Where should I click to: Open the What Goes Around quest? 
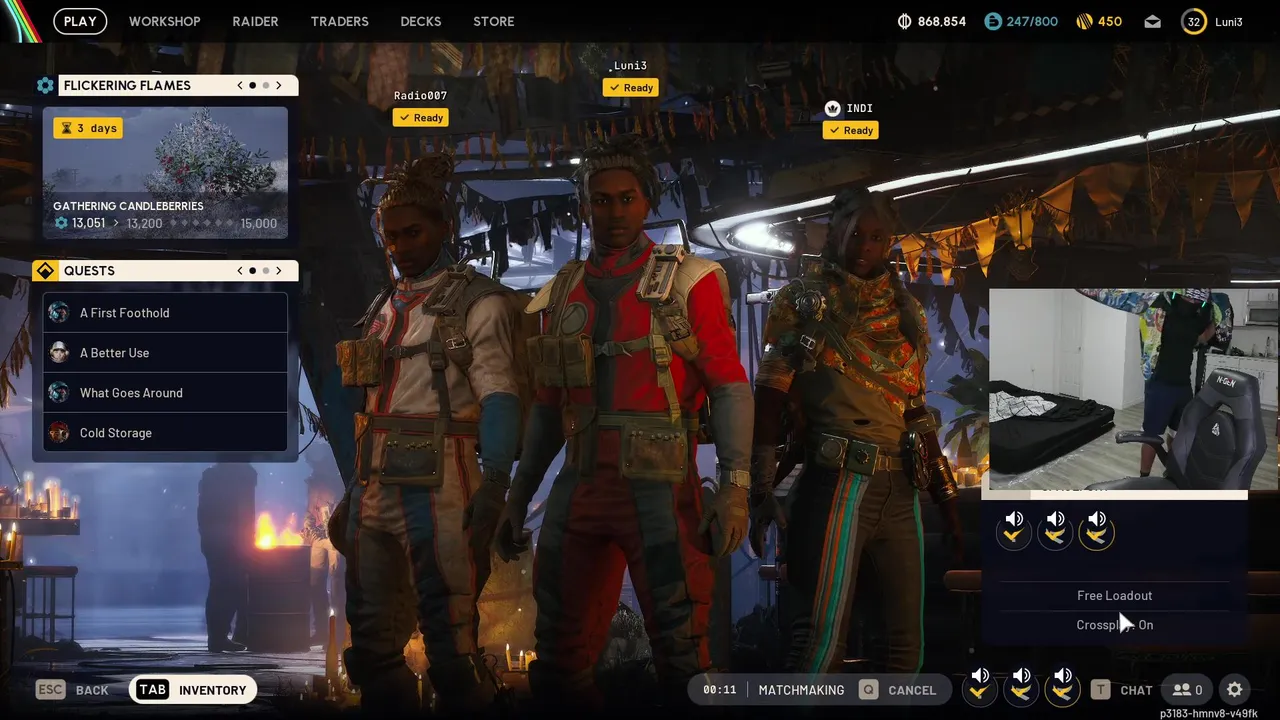point(165,392)
